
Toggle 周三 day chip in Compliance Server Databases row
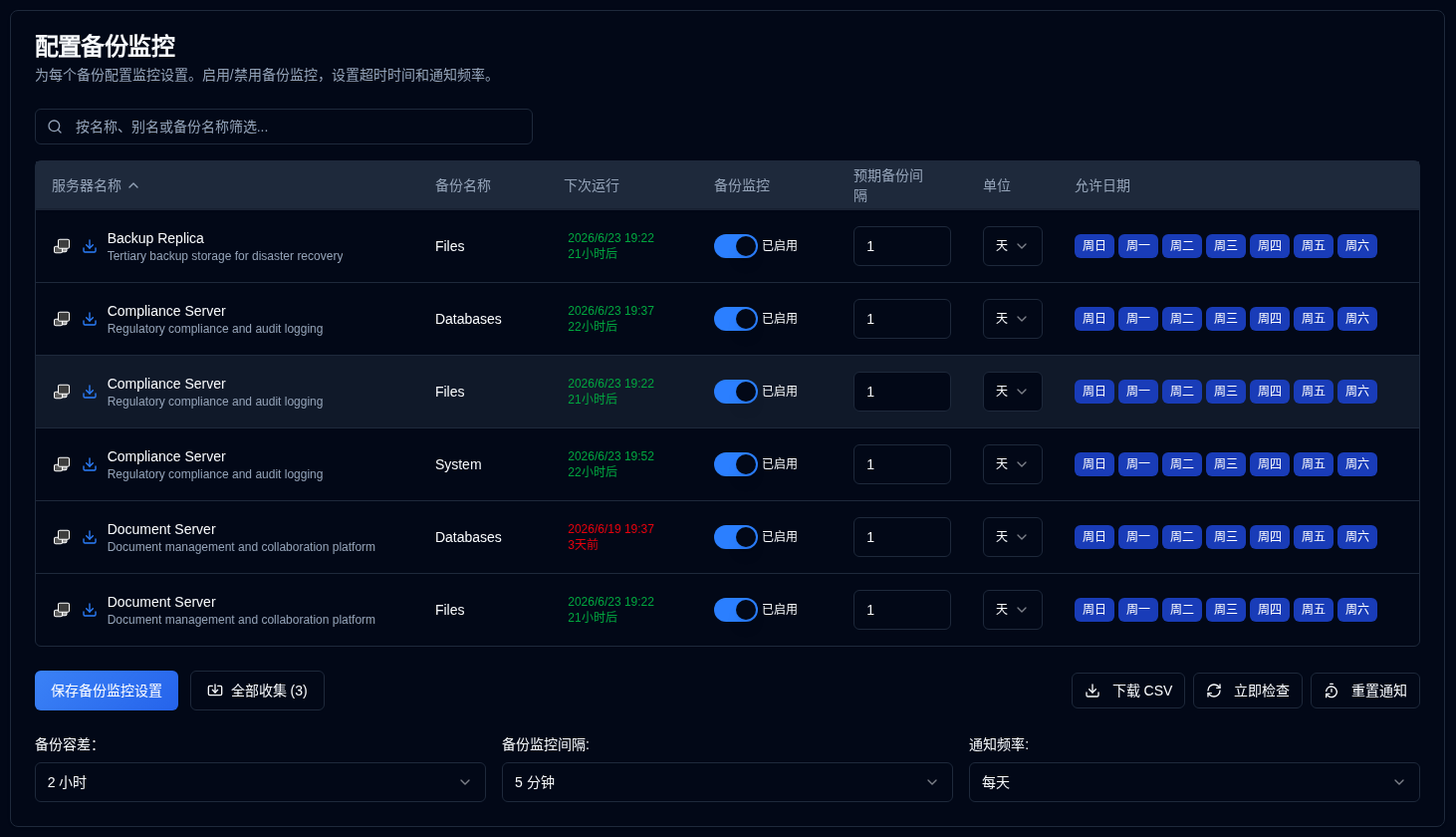(x=1226, y=319)
